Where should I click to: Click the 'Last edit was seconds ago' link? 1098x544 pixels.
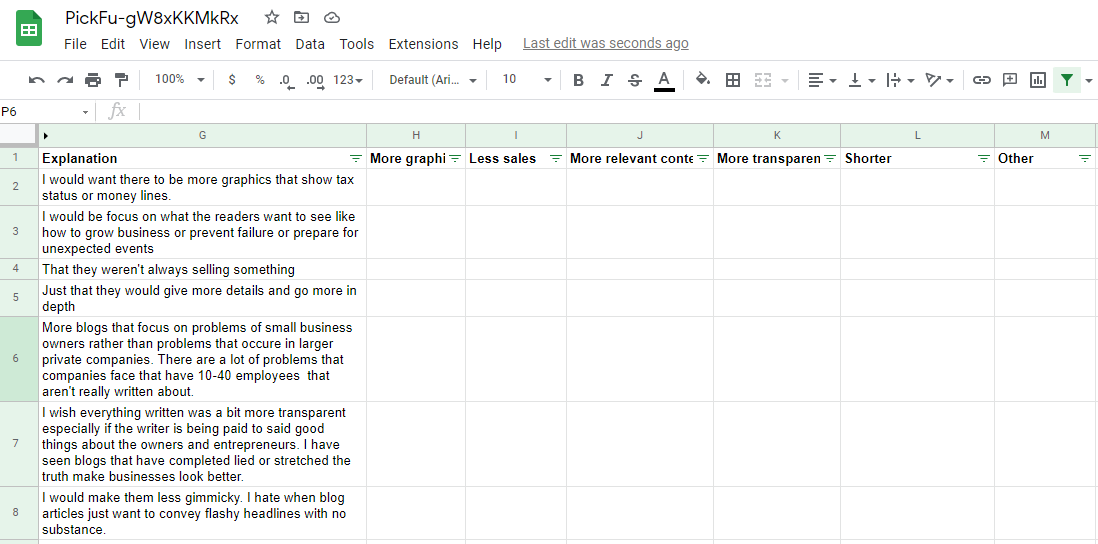[x=605, y=44]
